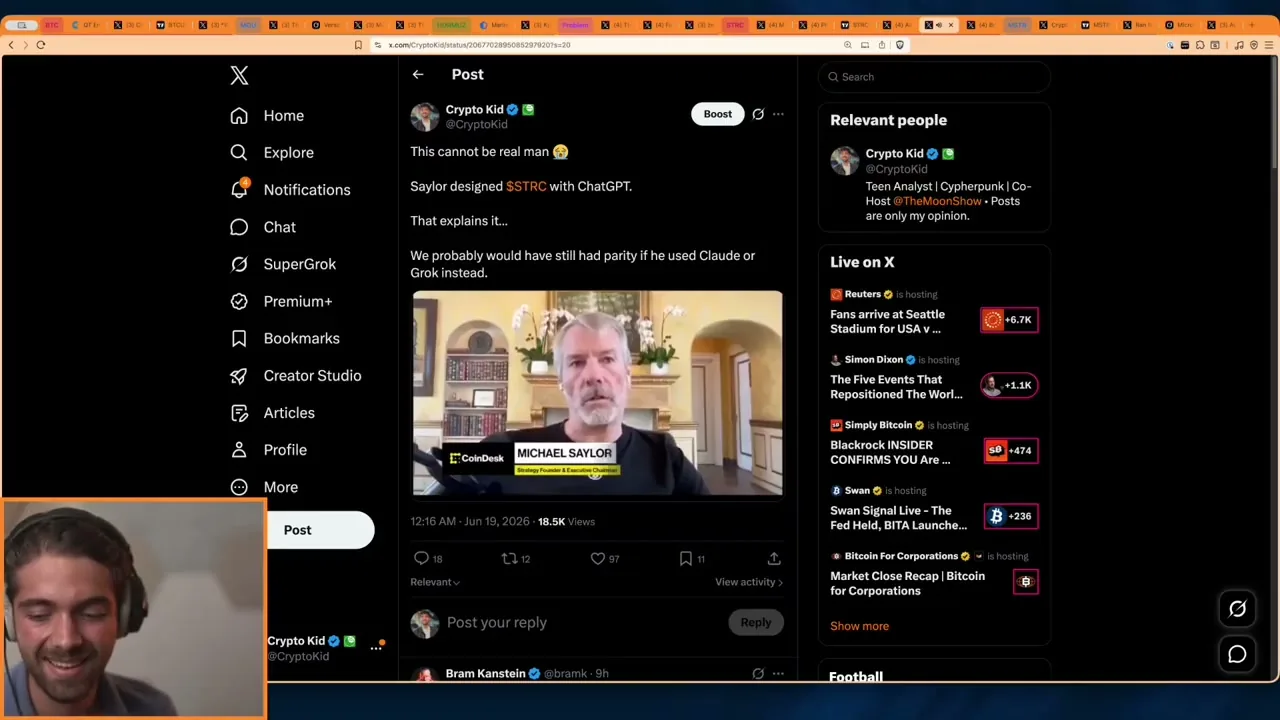The image size is (1280, 720).
Task: Open three-dot menu on Bram Kanstein's reply
Action: click(778, 674)
